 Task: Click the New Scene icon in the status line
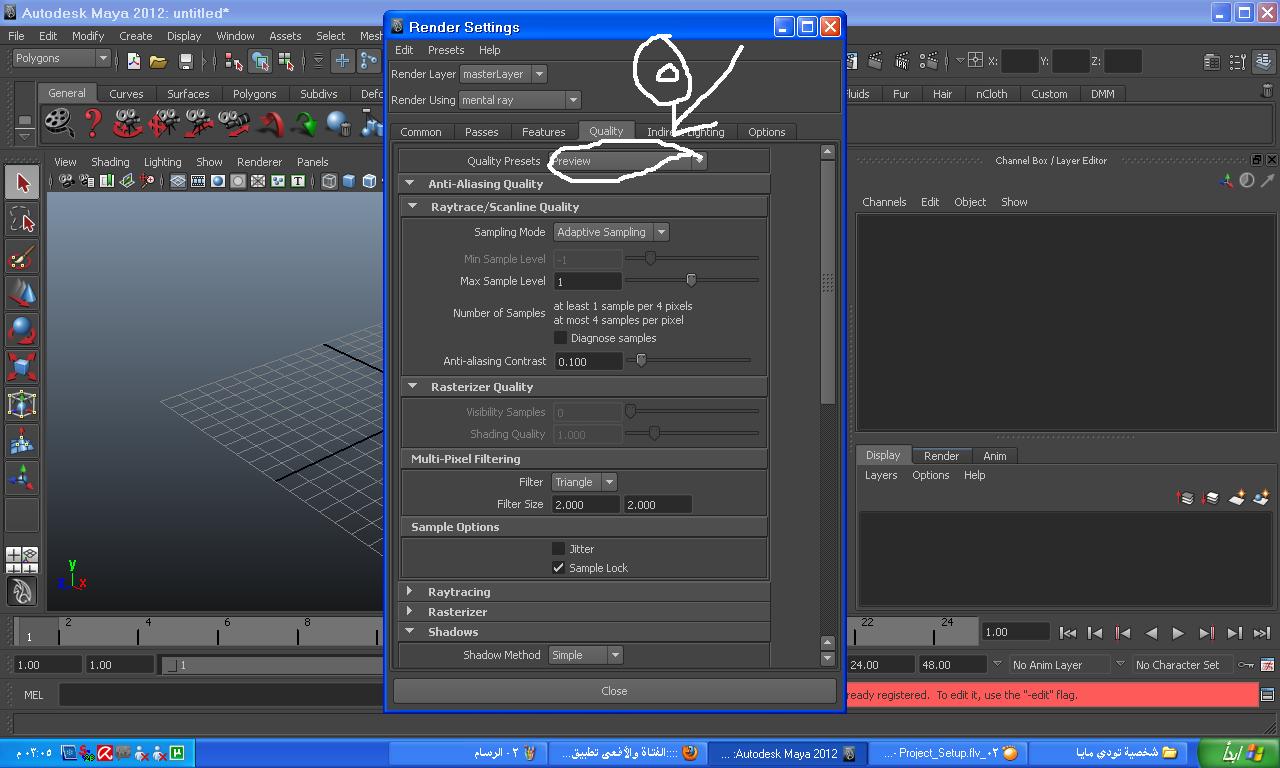tap(133, 61)
